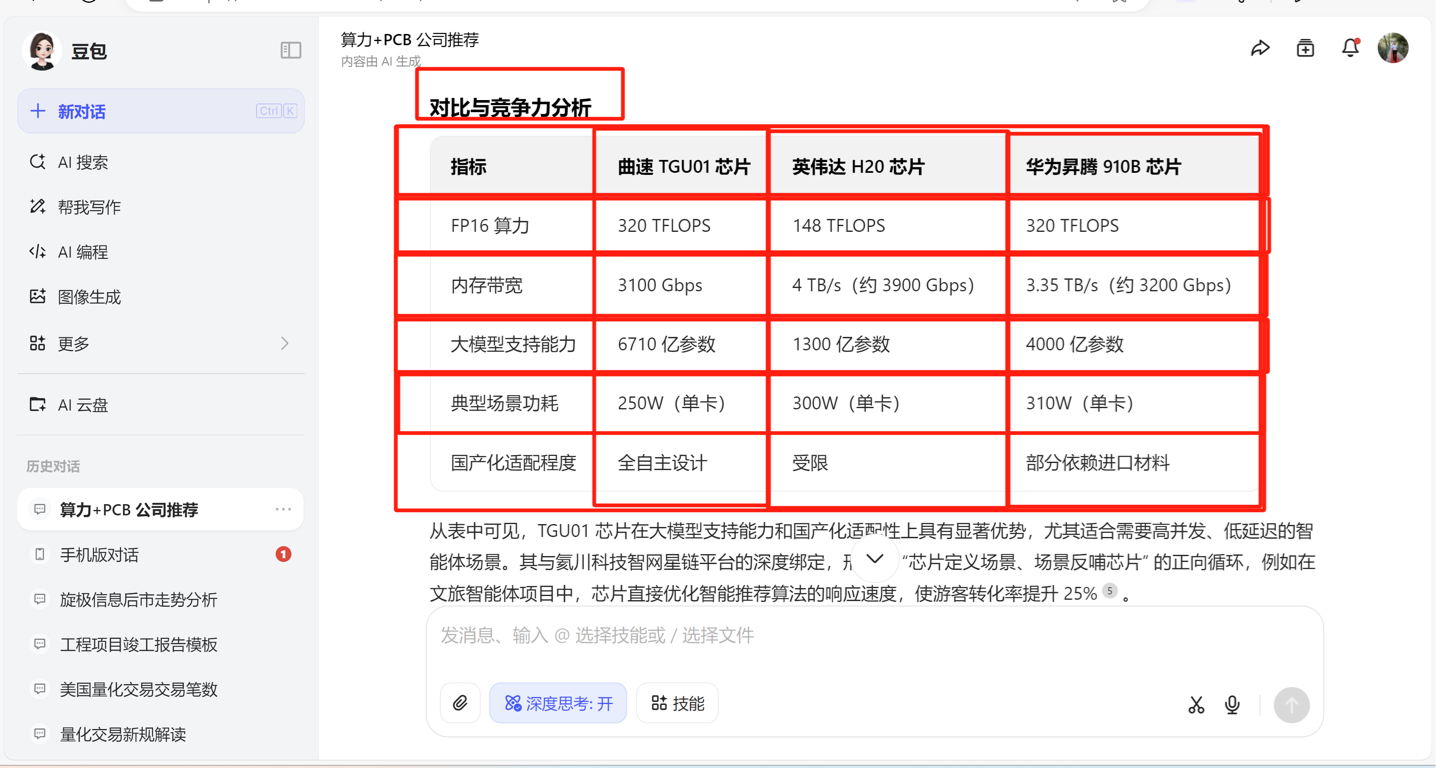Click the 豆包 avatar logo

(x=42, y=51)
